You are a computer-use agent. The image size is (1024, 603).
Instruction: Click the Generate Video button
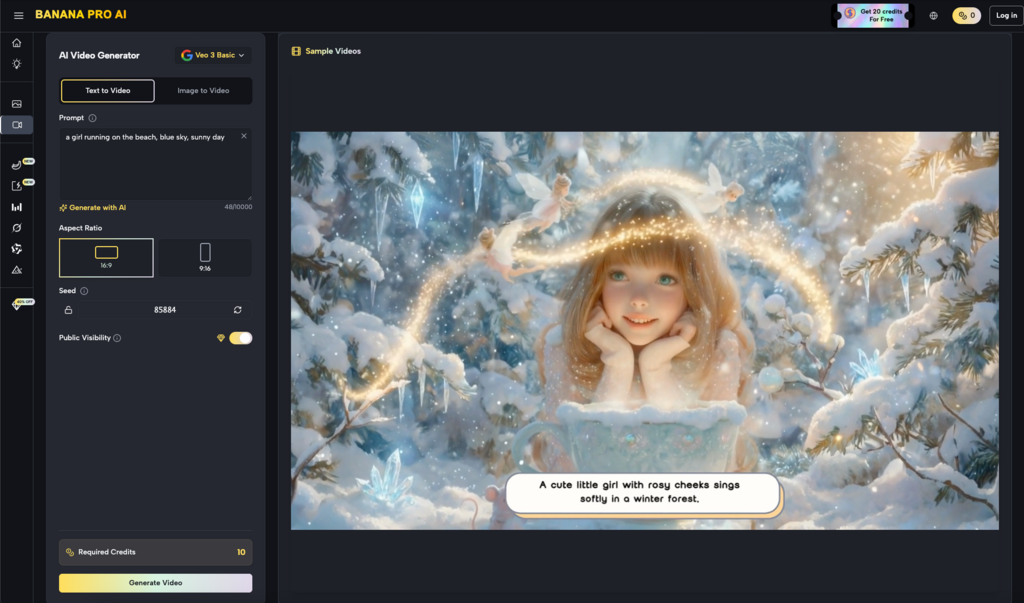pos(155,582)
